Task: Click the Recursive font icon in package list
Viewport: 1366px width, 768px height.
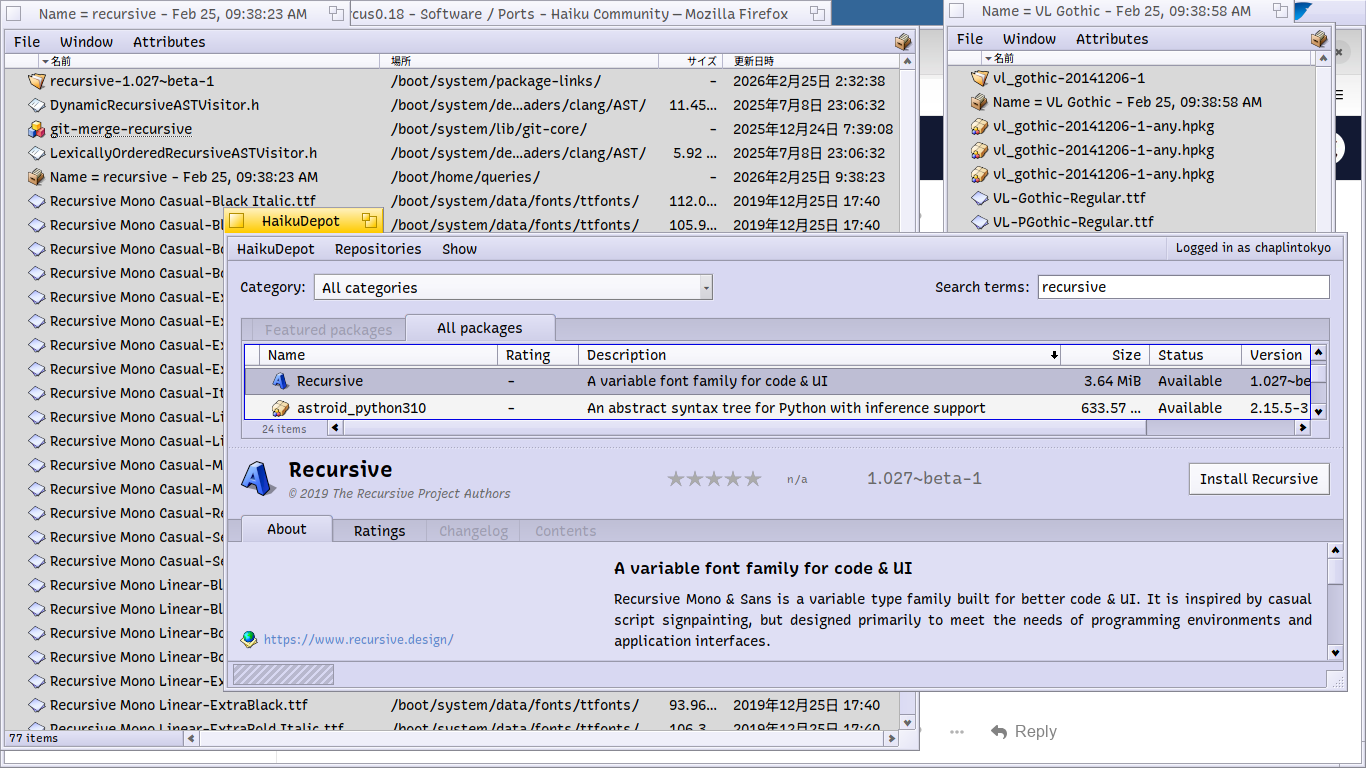Action: pyautogui.click(x=280, y=381)
